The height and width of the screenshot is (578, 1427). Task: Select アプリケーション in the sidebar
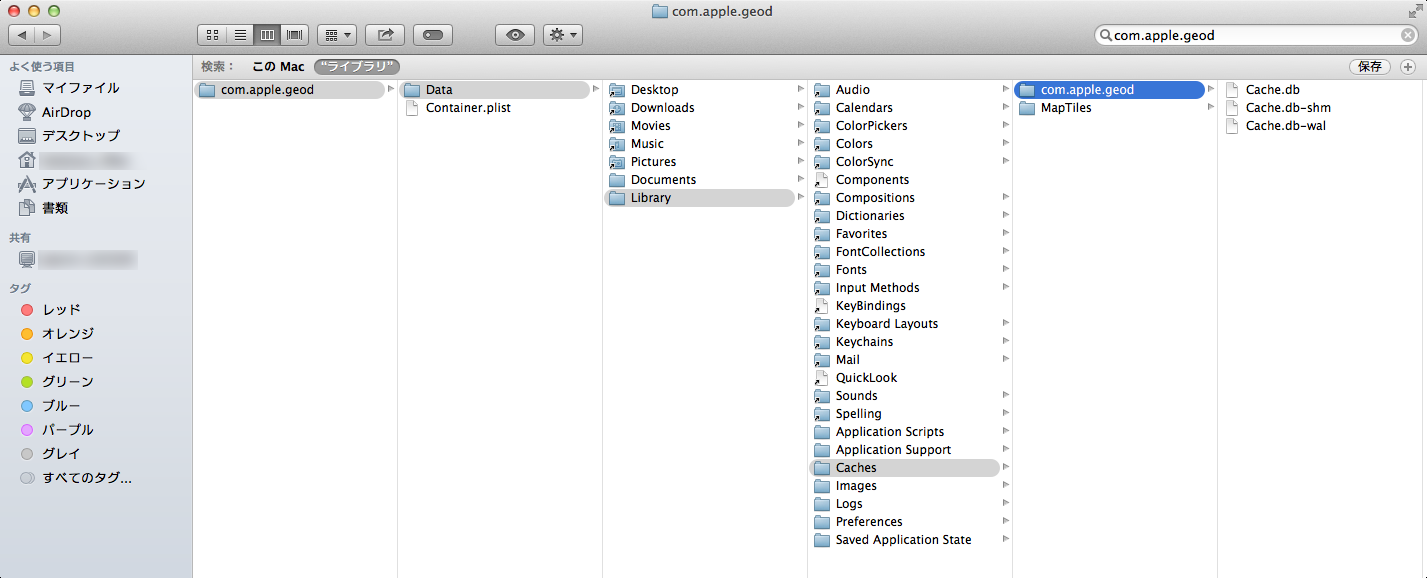tap(93, 184)
